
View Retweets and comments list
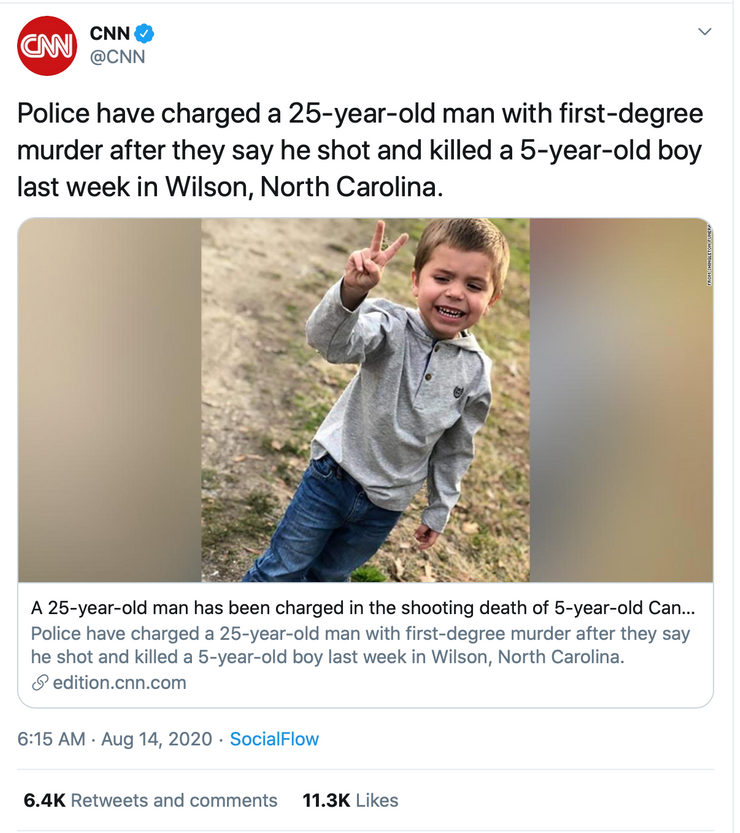[174, 800]
